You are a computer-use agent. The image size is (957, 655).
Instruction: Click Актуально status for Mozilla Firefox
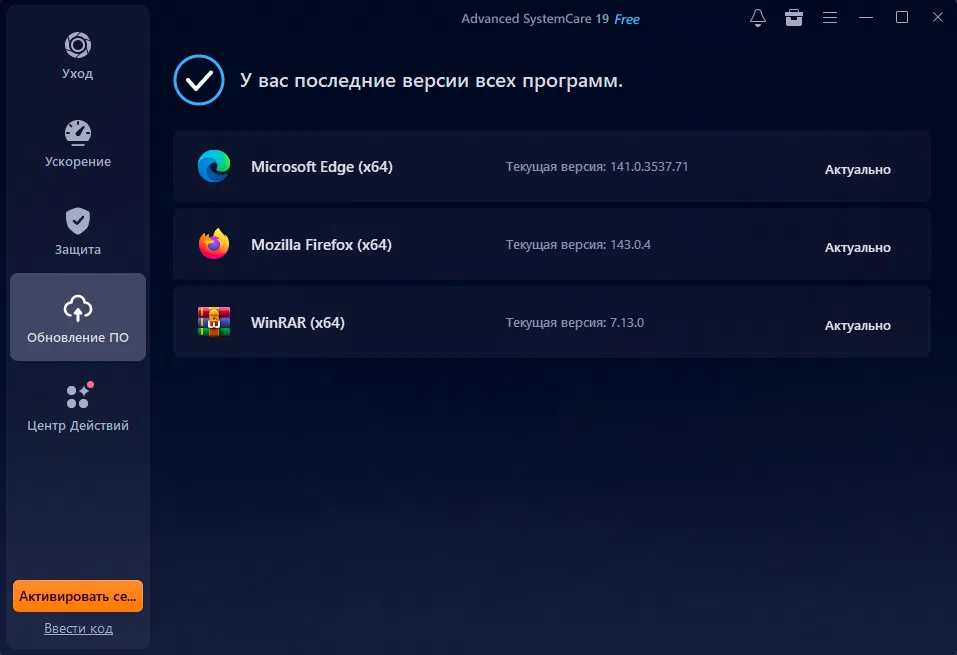(x=858, y=248)
